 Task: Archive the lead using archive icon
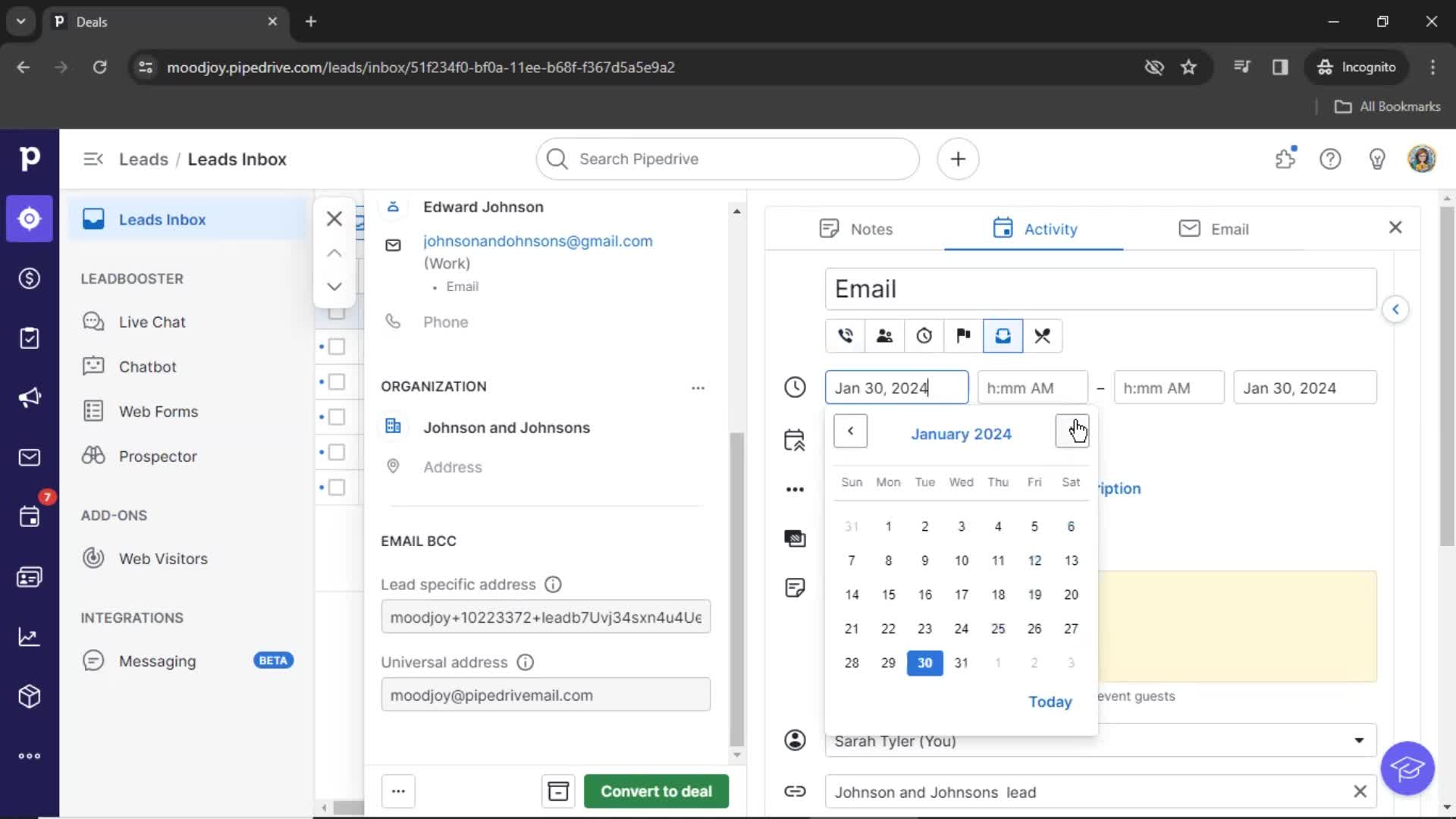point(558,791)
